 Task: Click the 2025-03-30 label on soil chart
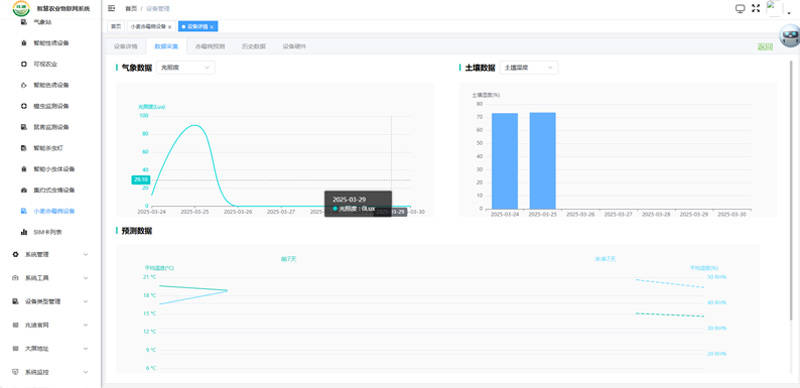(732, 214)
